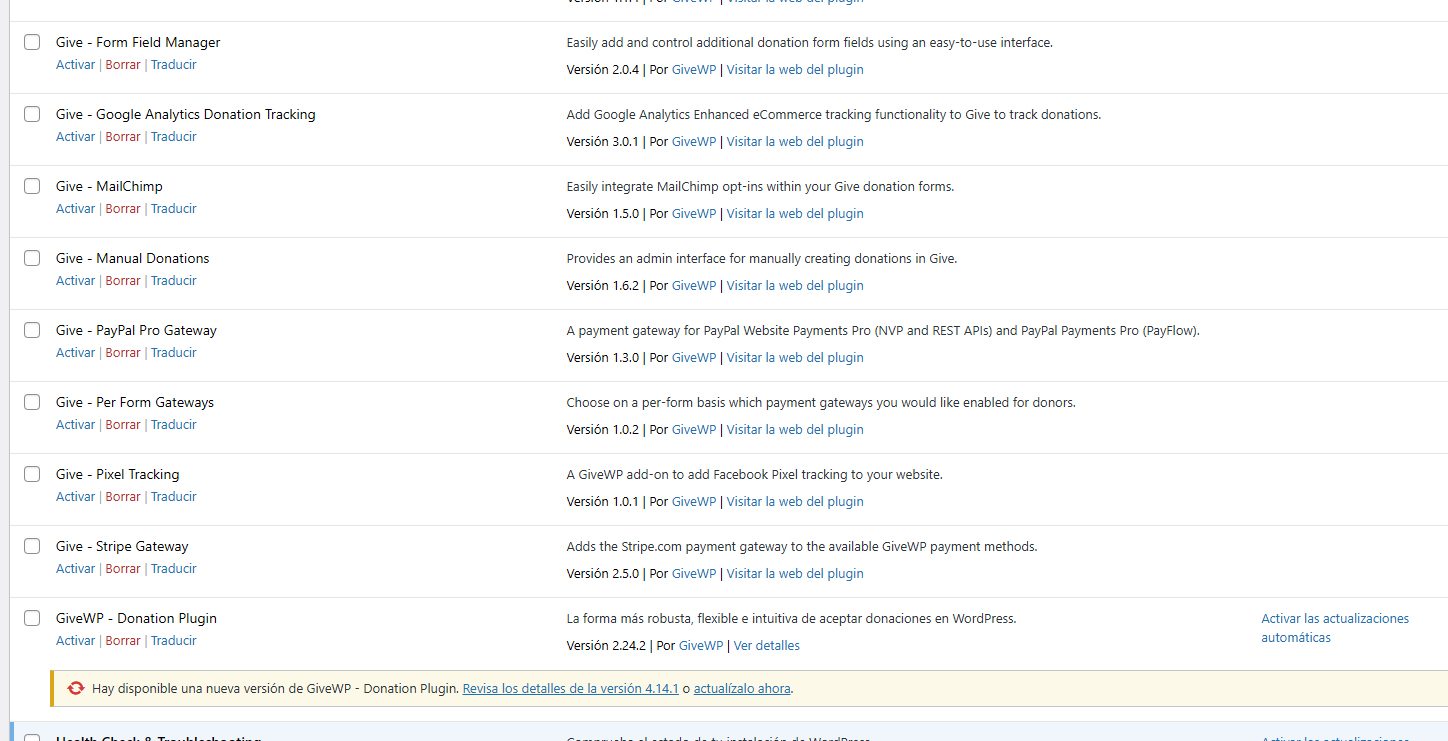Review version 4.14.1 details link
The image size is (1448, 741).
click(570, 689)
